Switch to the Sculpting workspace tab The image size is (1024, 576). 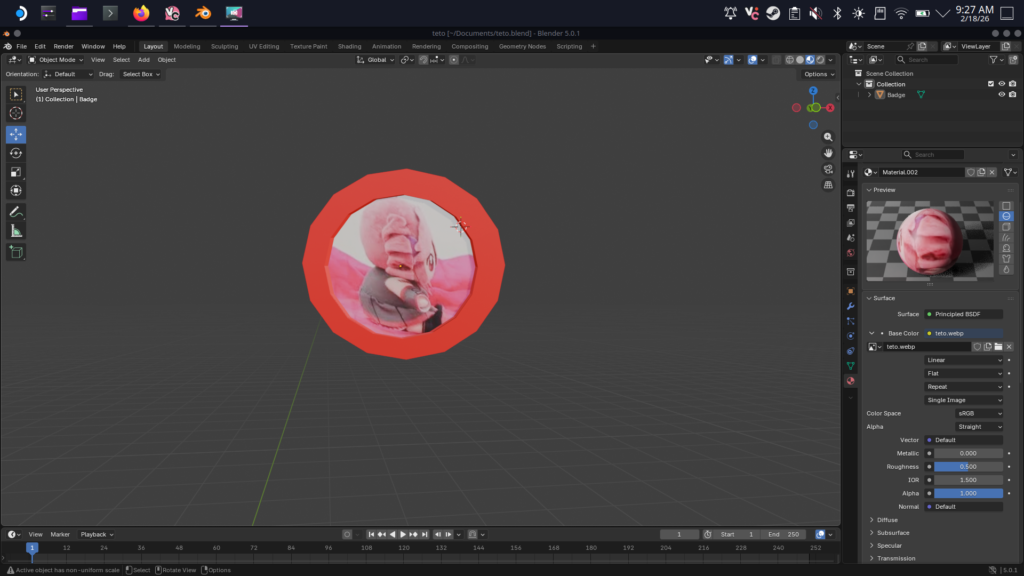click(224, 46)
